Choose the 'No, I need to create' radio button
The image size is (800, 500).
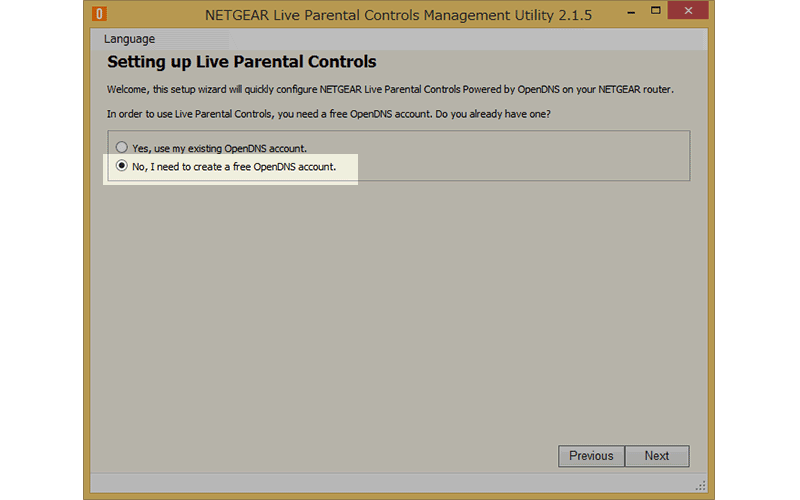(122, 166)
